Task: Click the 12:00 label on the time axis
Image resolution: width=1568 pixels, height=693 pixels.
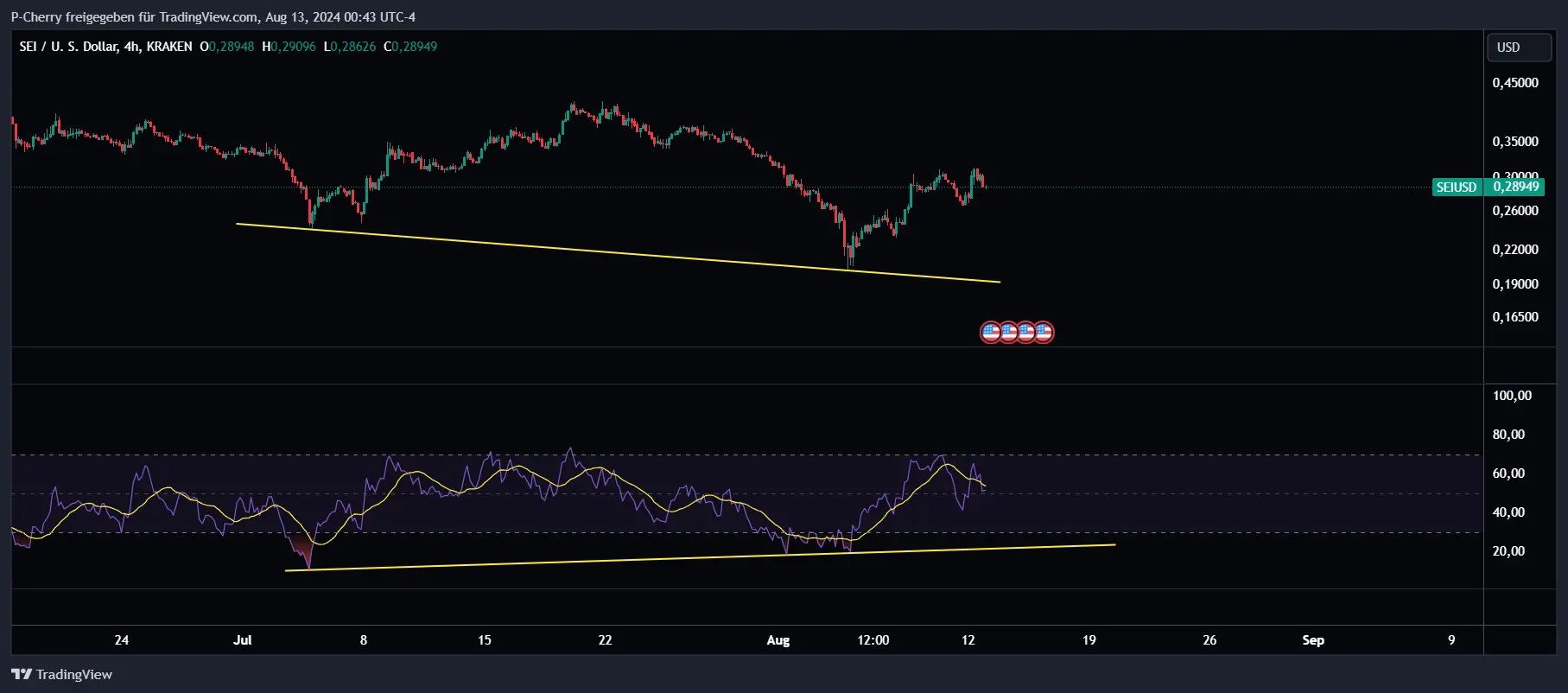Action: coord(873,640)
